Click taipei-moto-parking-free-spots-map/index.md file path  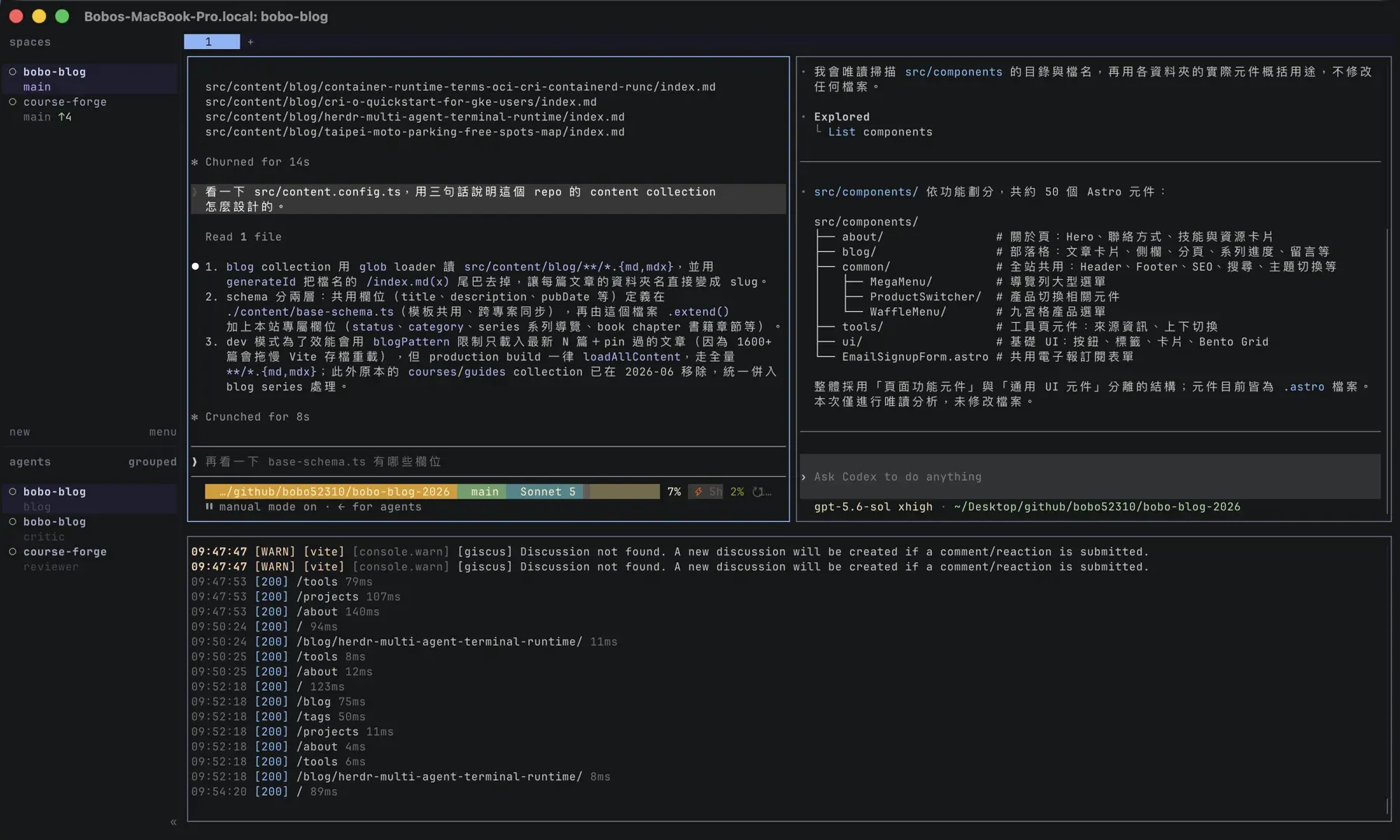[415, 131]
